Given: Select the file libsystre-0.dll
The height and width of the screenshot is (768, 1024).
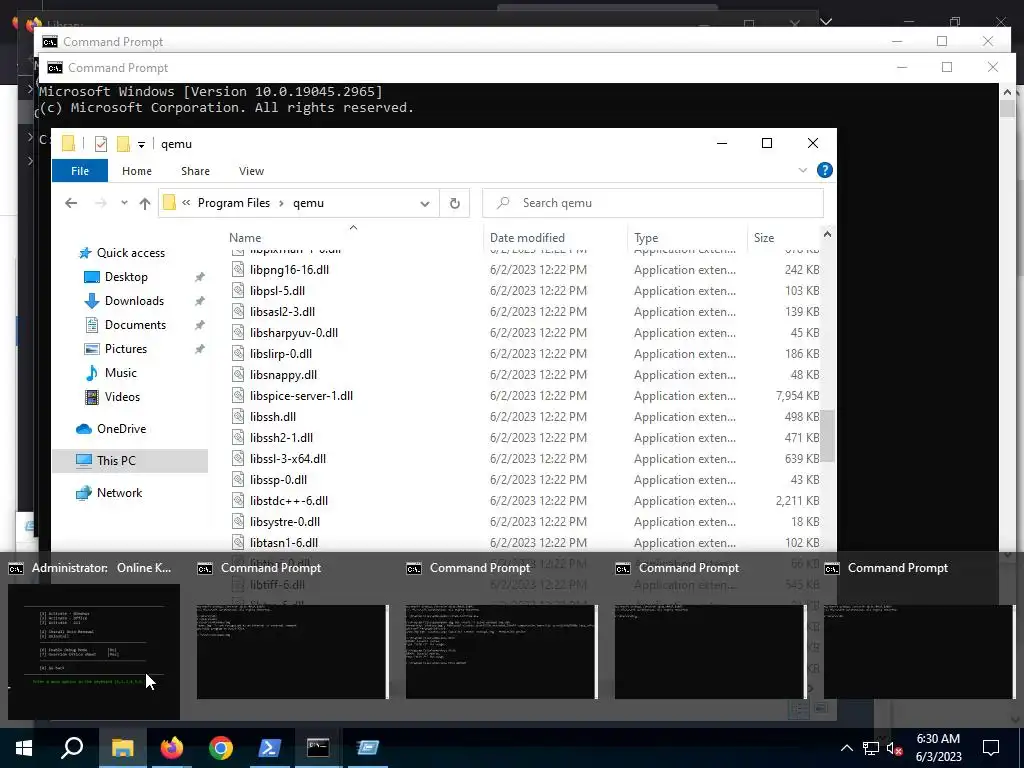Looking at the screenshot, I should (285, 522).
